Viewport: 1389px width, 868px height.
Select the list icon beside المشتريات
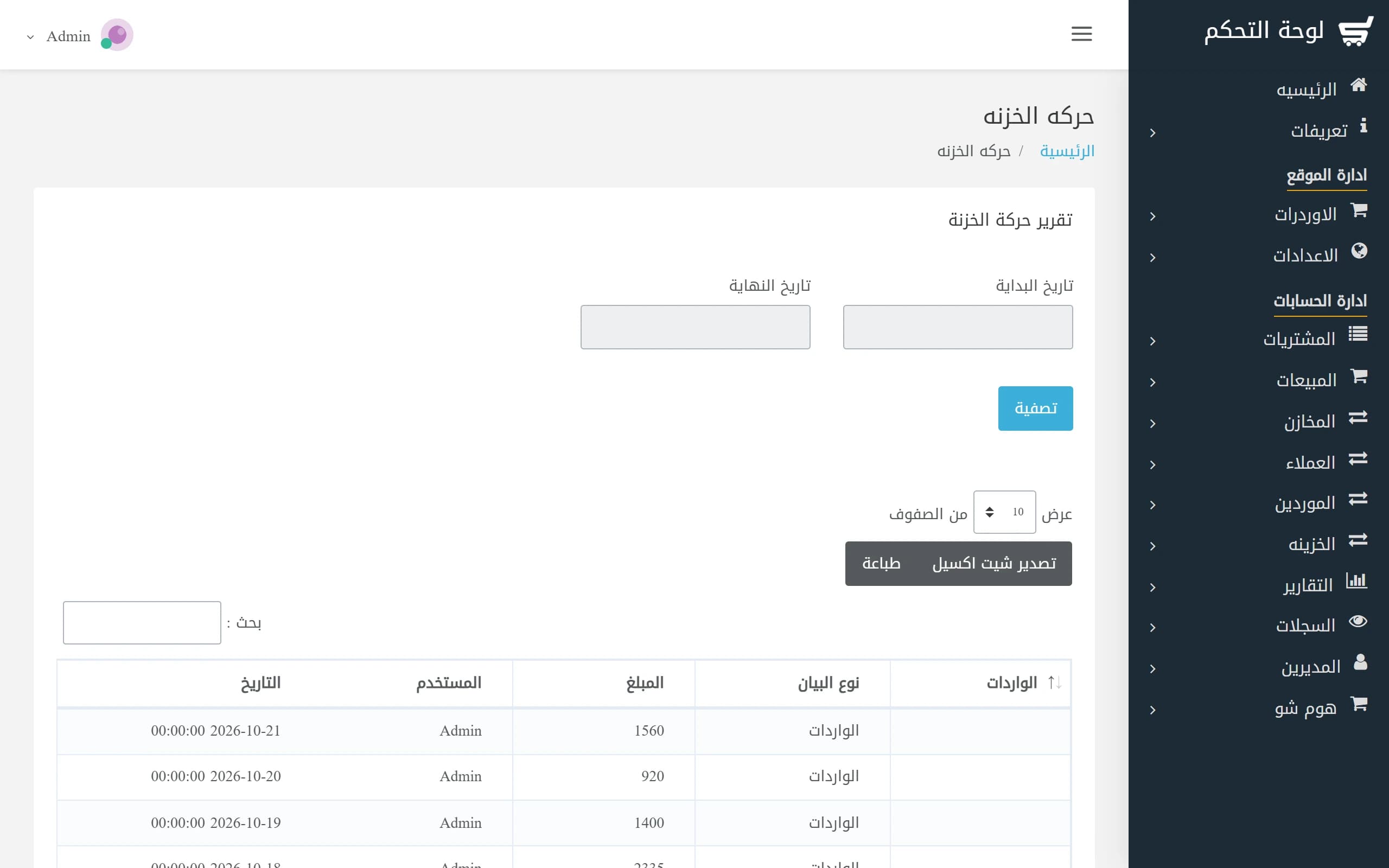coord(1358,334)
